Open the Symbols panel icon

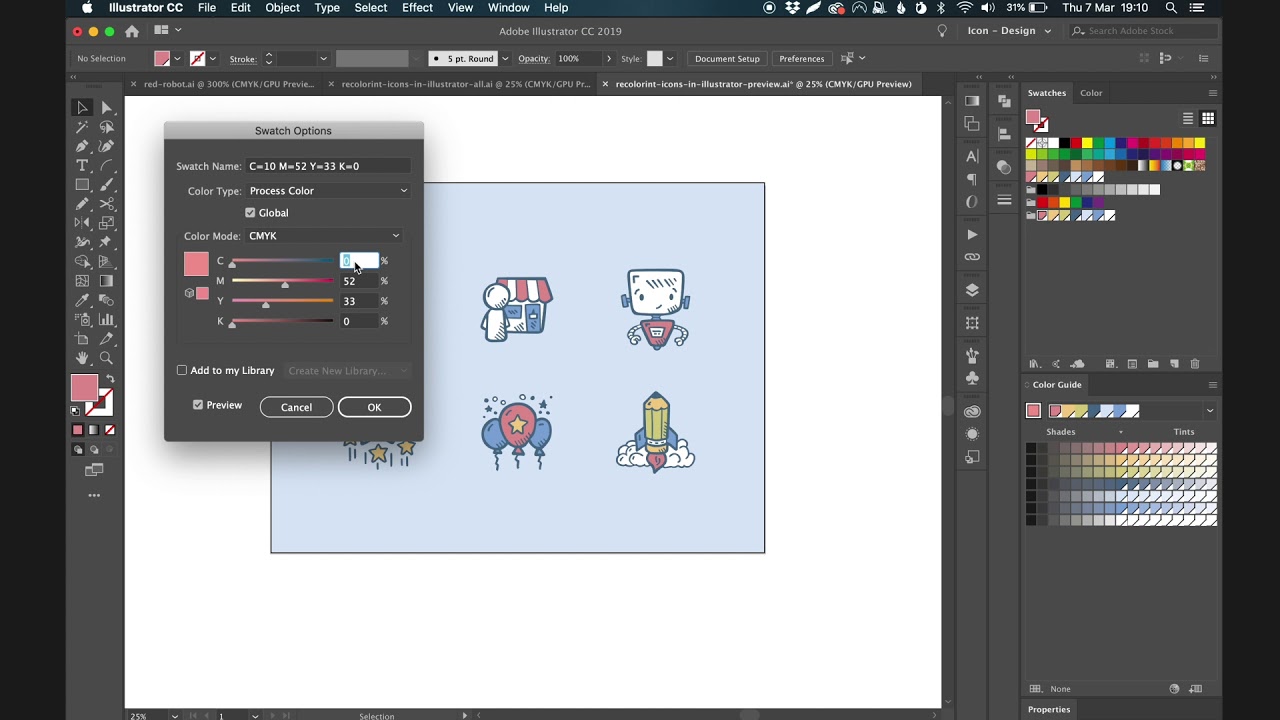point(972,377)
